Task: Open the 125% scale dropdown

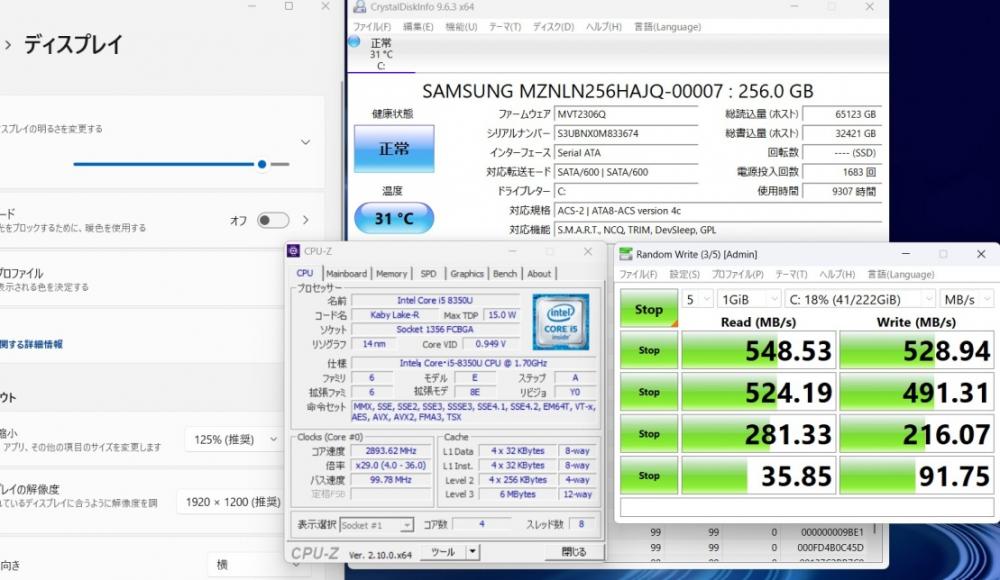Action: (235, 440)
